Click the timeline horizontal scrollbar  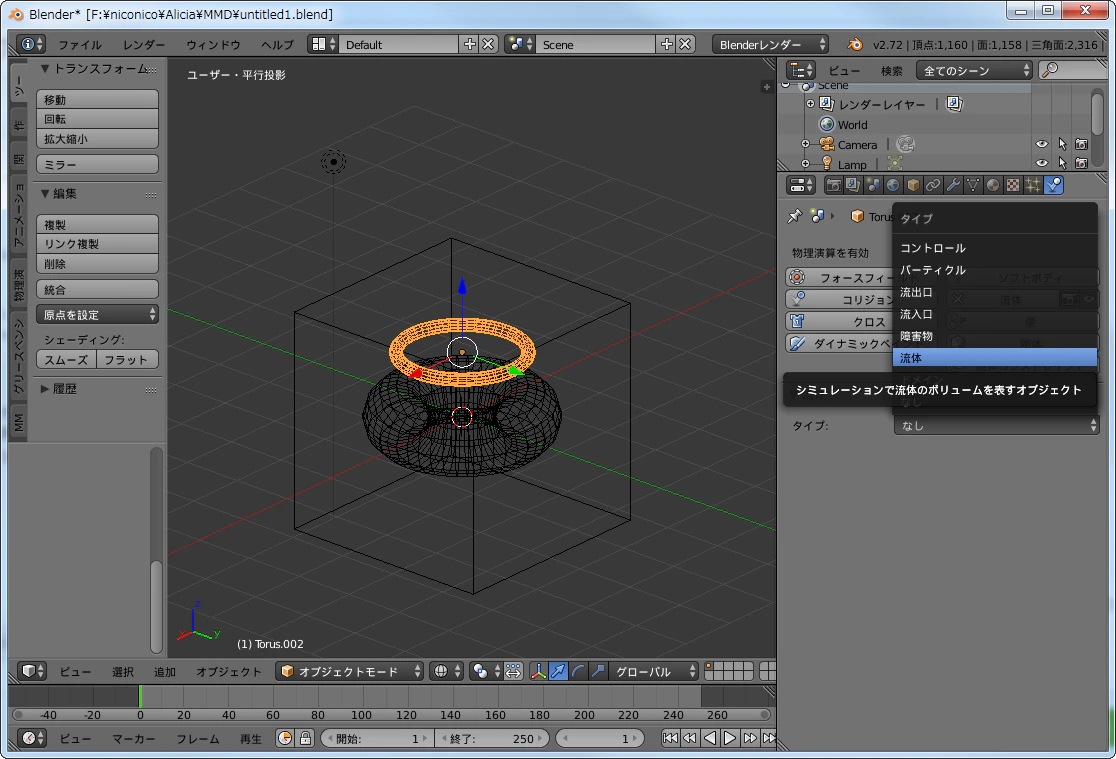tap(392, 714)
